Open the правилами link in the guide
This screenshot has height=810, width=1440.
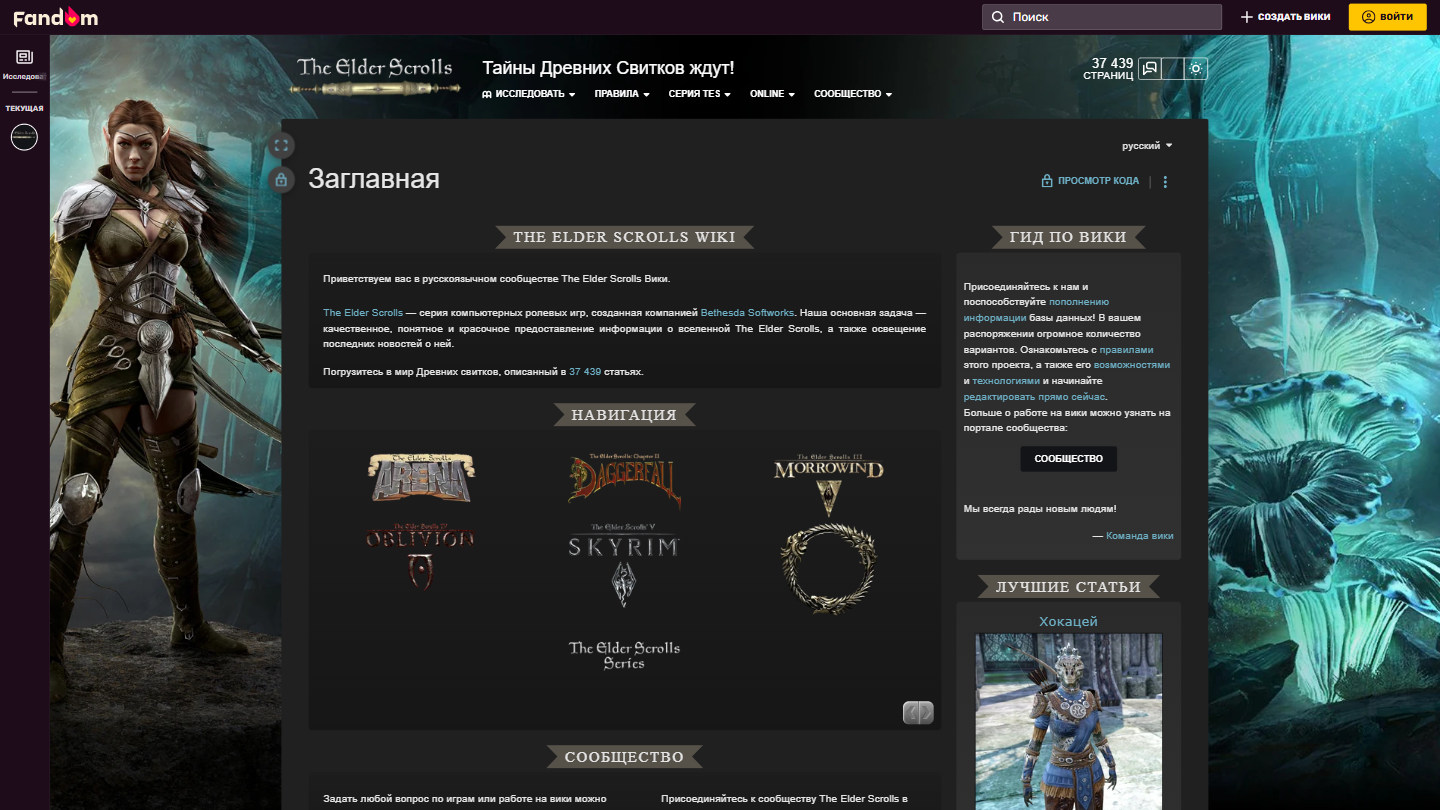point(1126,350)
